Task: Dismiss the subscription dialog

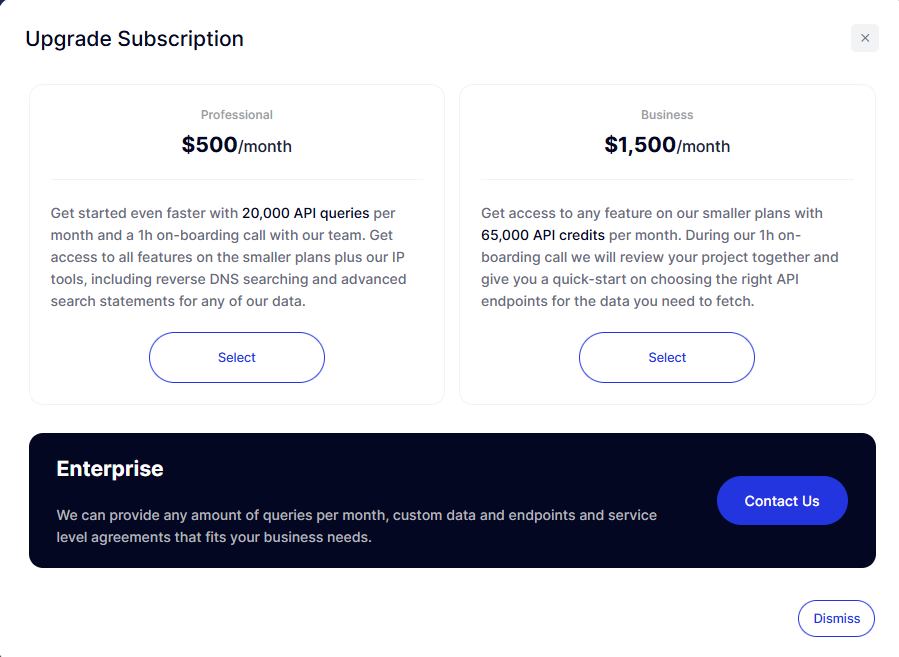Action: pos(836,618)
